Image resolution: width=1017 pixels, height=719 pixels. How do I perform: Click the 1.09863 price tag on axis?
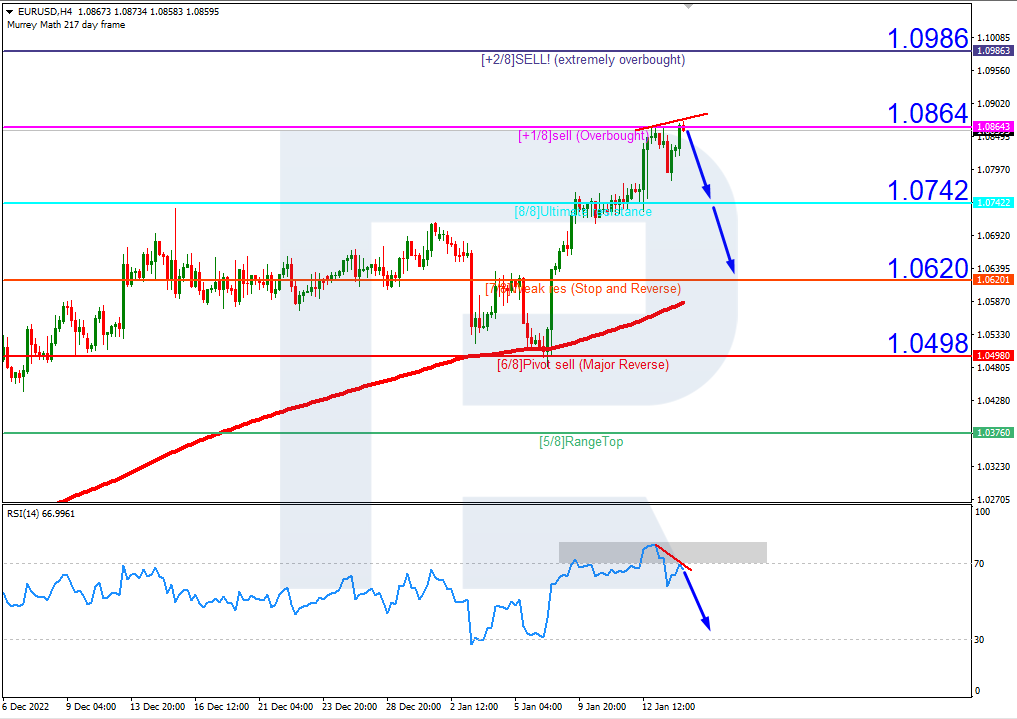[x=992, y=50]
